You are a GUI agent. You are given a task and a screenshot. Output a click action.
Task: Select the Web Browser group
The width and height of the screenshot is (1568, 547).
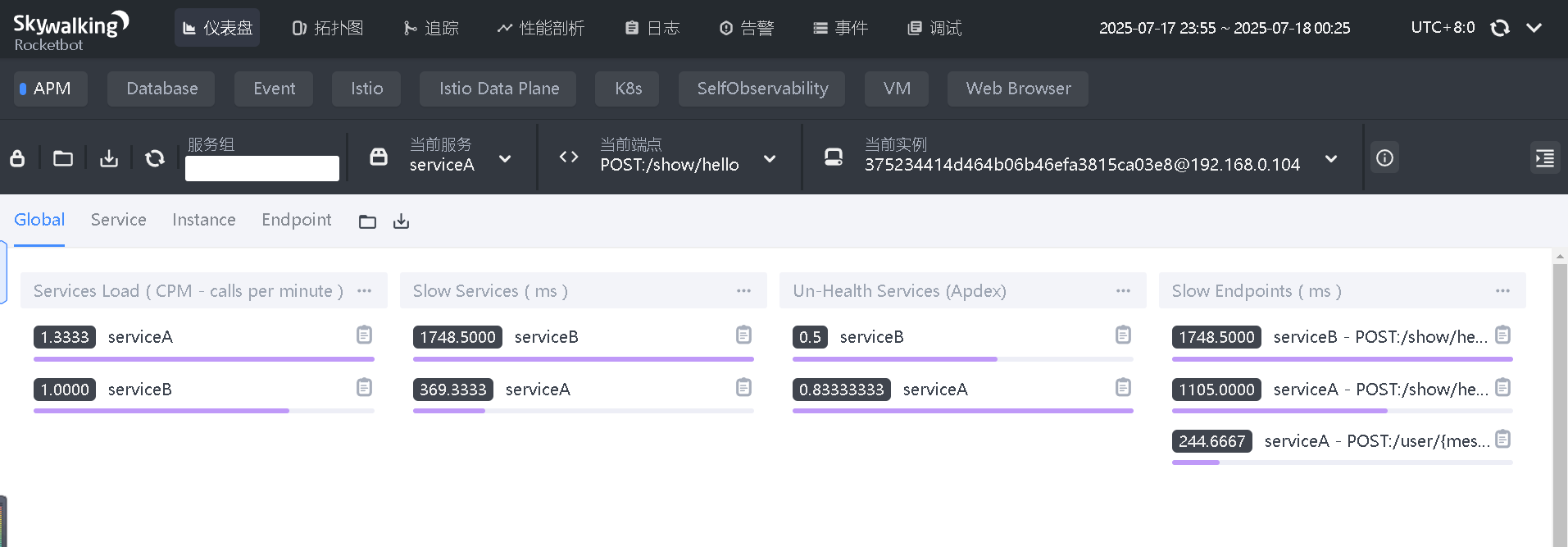coord(1018,89)
